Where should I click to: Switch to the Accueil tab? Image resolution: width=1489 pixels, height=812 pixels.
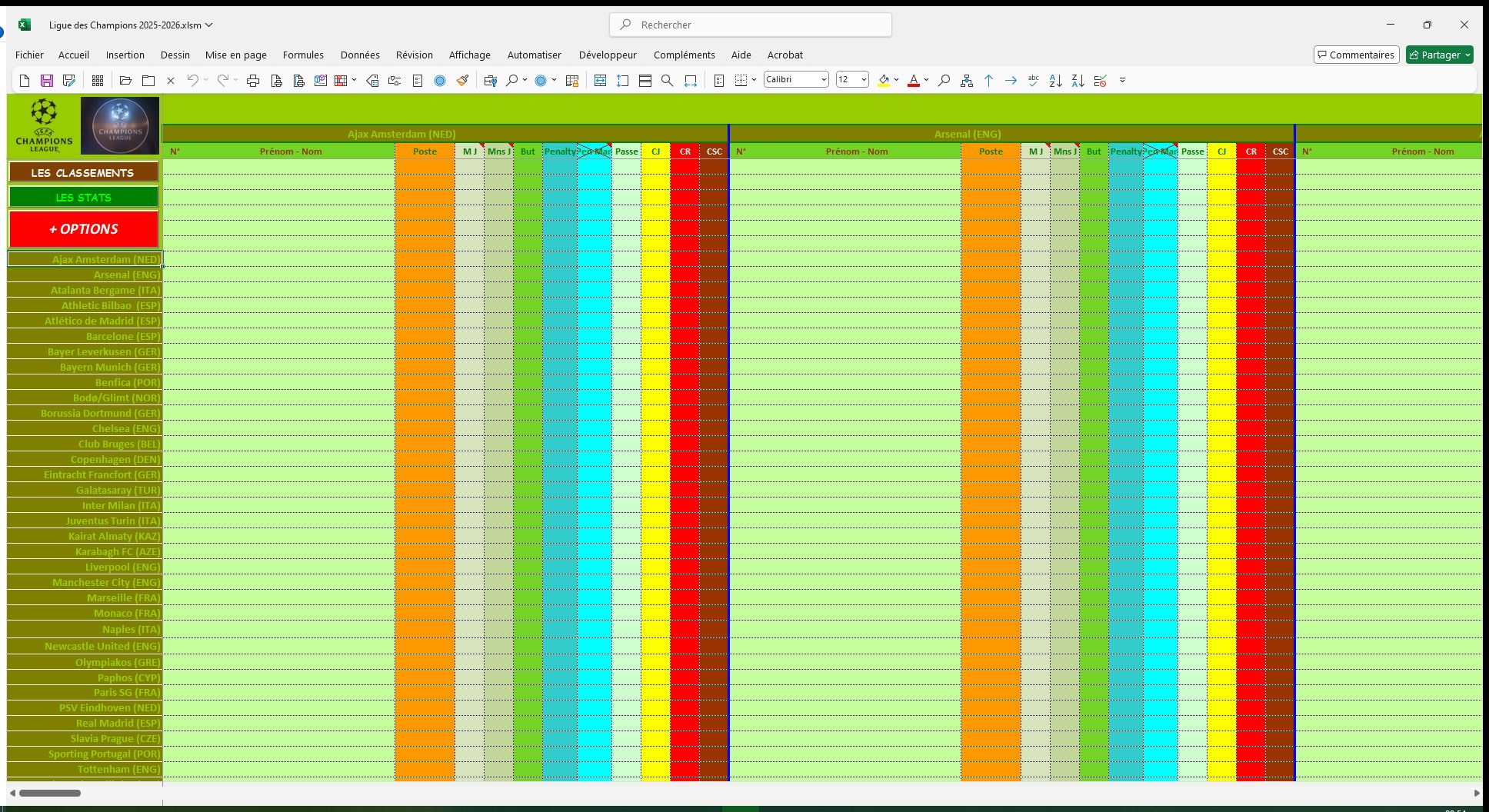tap(74, 55)
